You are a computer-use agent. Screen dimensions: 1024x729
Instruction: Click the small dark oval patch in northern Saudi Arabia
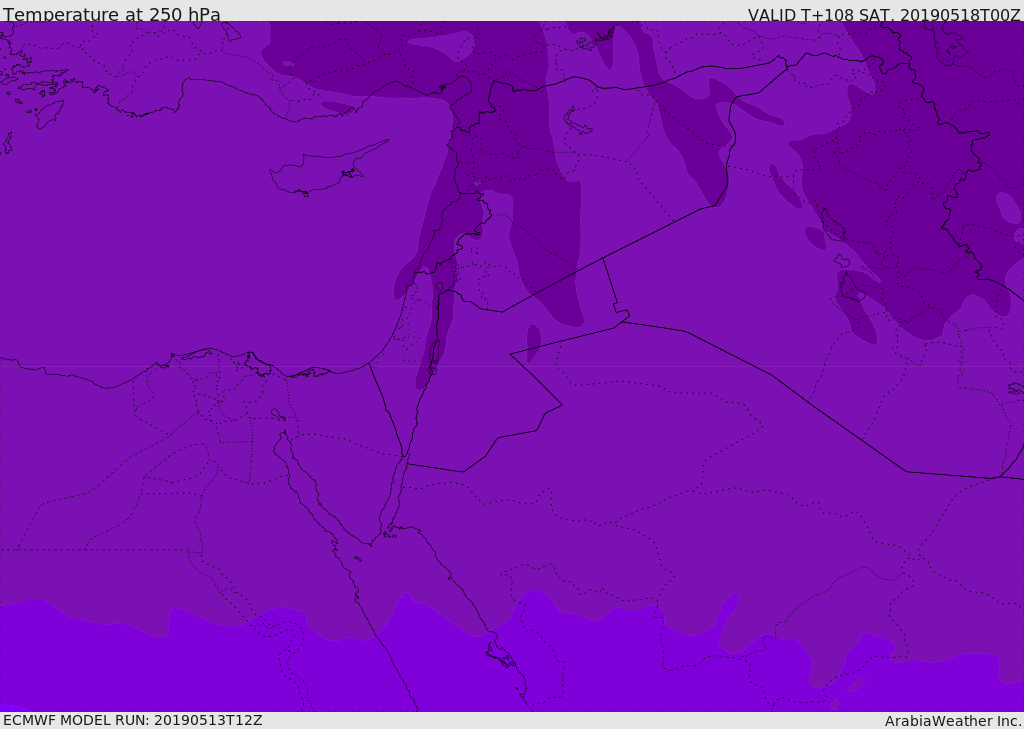point(534,342)
